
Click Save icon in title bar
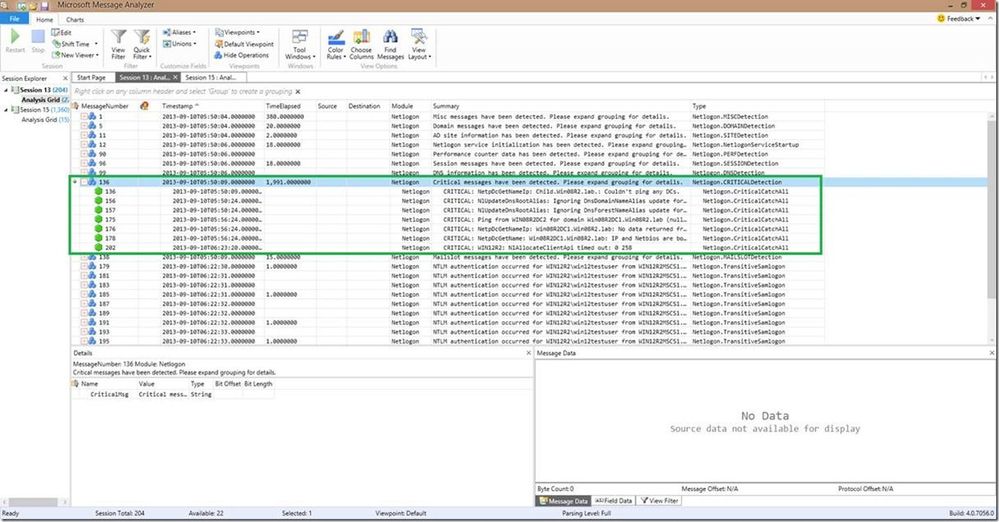tap(45, 6)
